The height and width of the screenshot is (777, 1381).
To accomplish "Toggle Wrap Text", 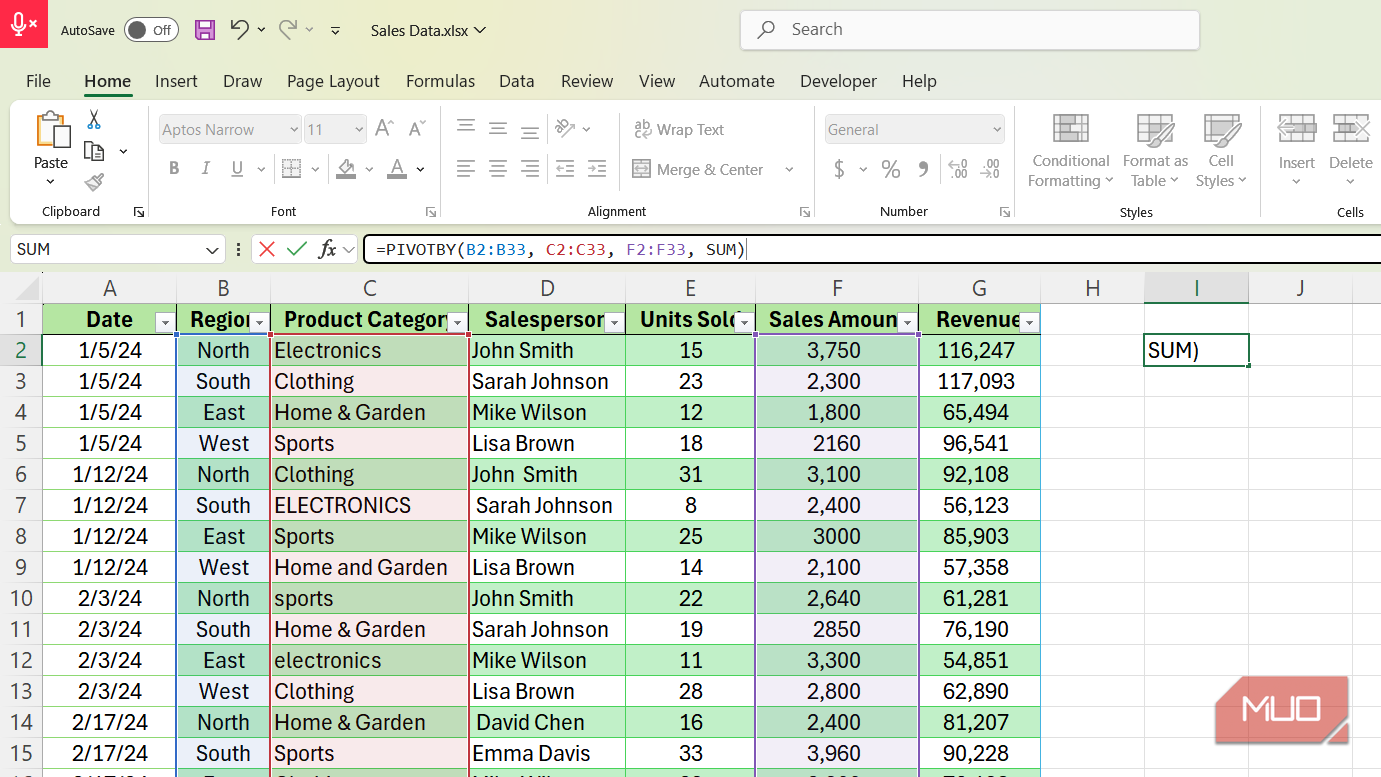I will point(679,129).
